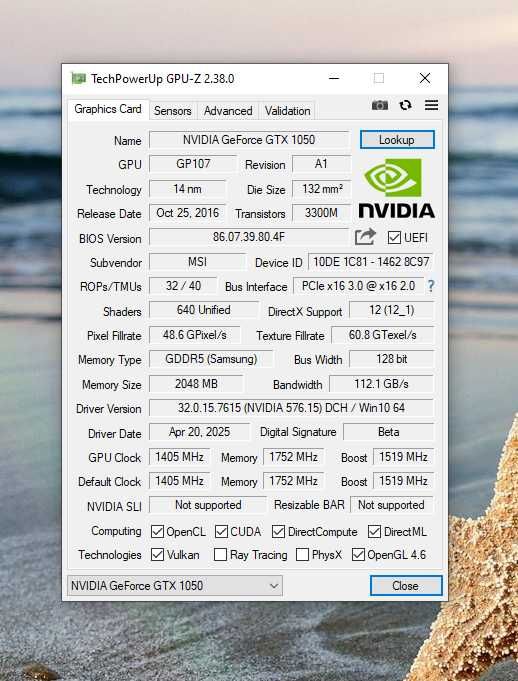The height and width of the screenshot is (681, 518).
Task: Open the hamburger menu icon
Action: coord(431,105)
